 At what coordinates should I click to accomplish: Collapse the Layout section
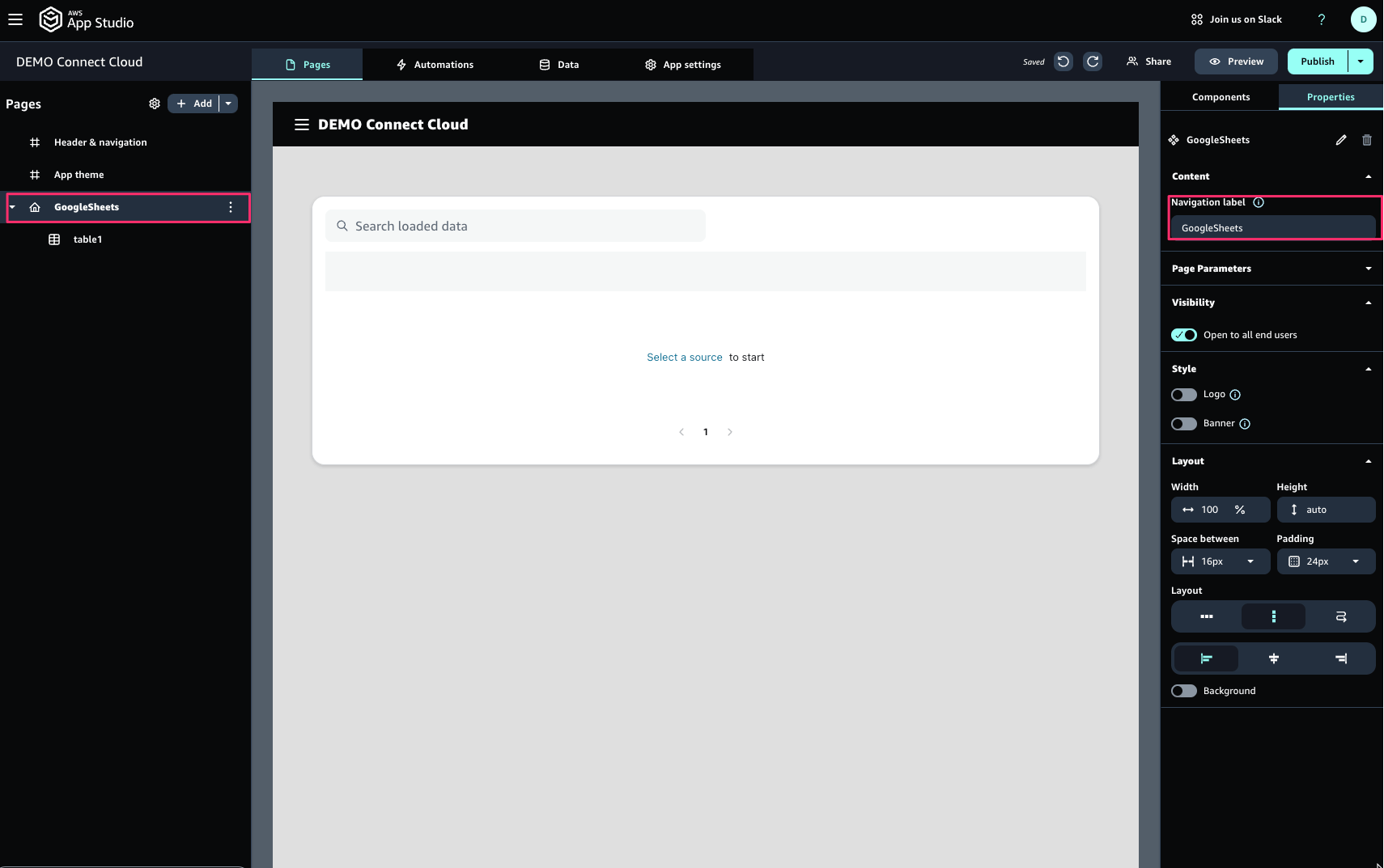point(1369,461)
